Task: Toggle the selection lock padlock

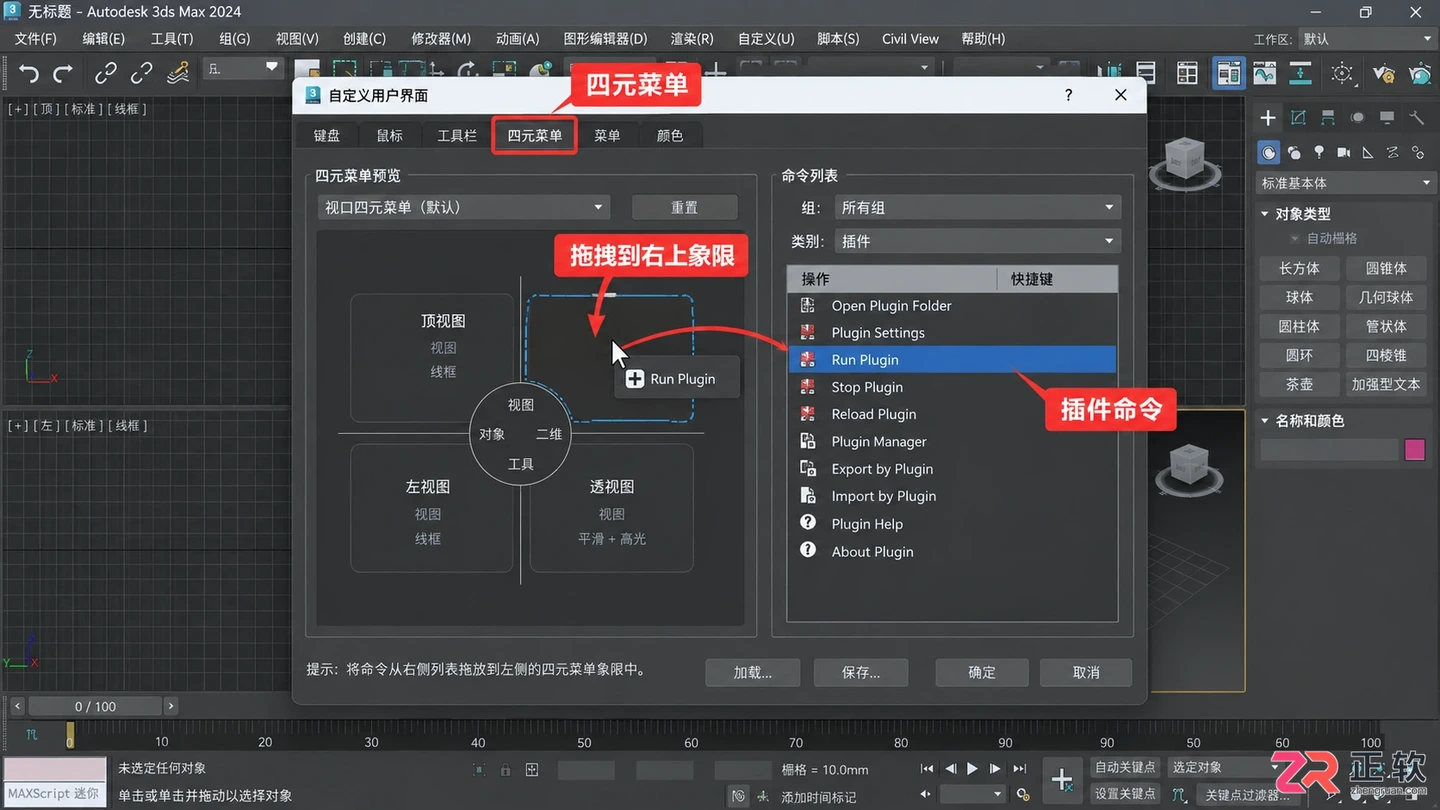Action: pos(505,770)
